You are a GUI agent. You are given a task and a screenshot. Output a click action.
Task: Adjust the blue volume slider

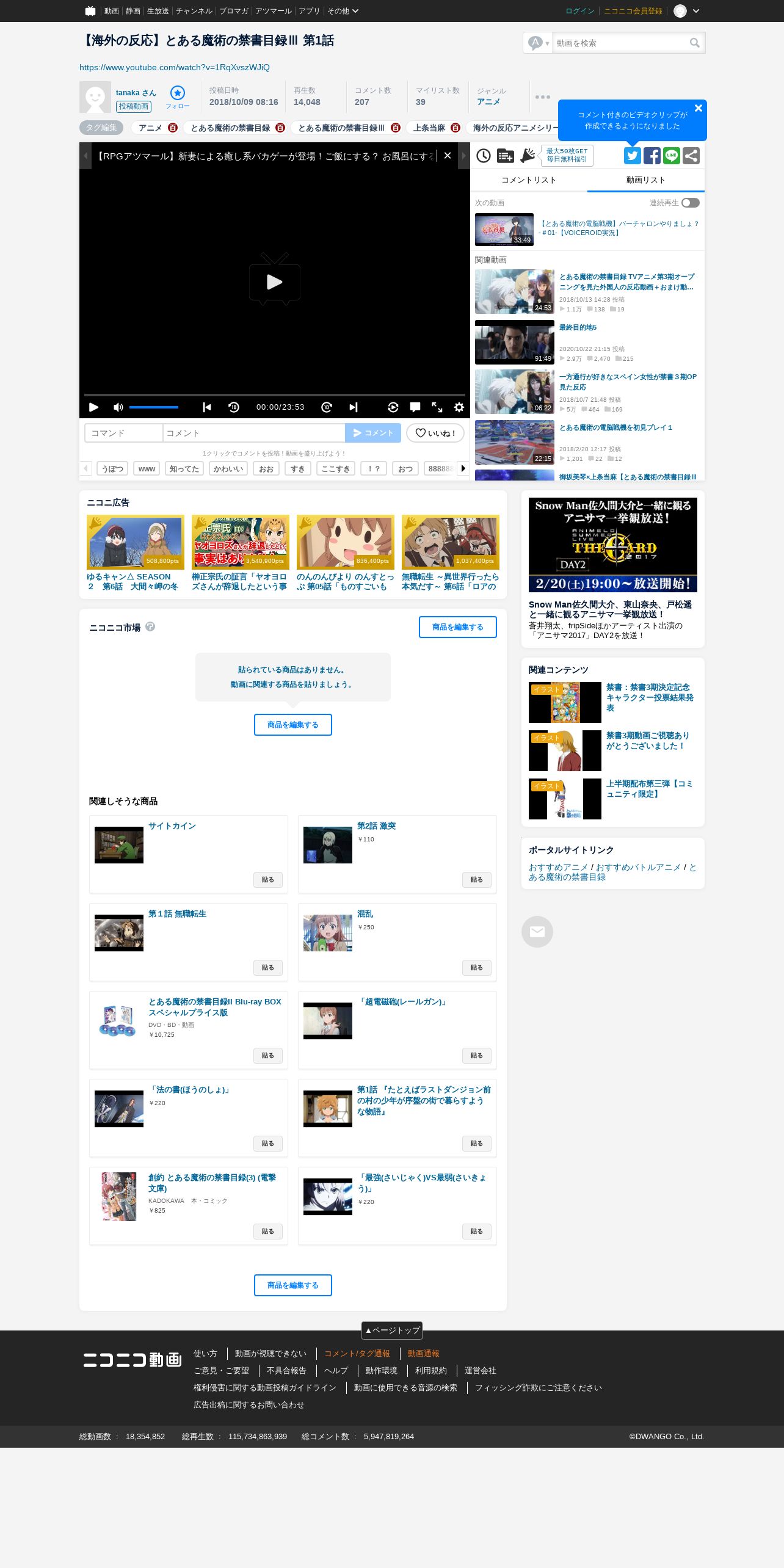[154, 407]
